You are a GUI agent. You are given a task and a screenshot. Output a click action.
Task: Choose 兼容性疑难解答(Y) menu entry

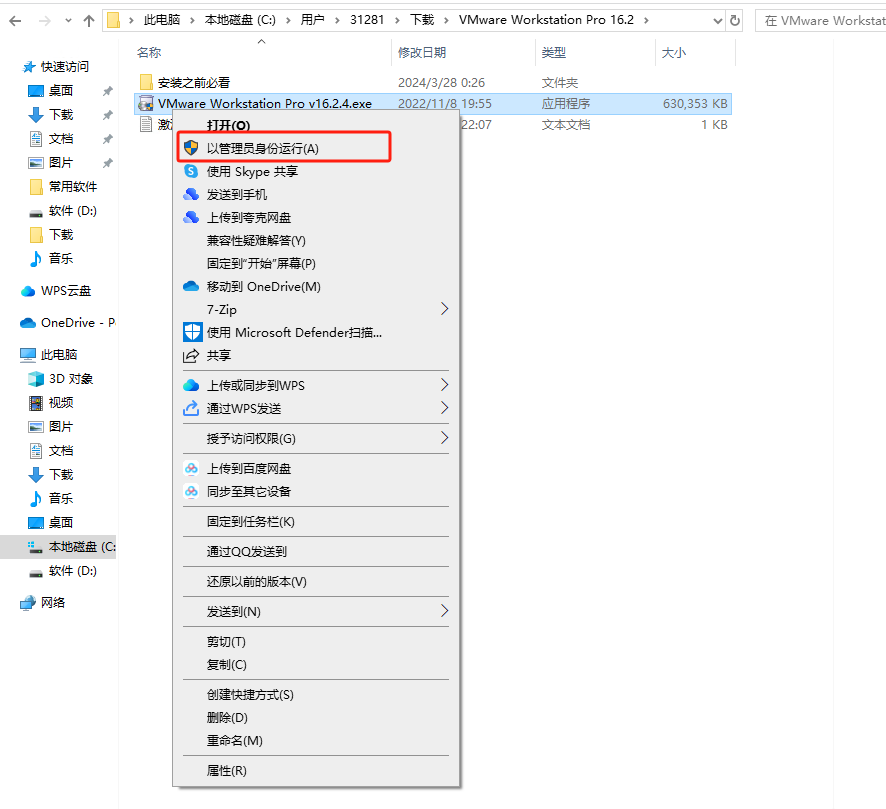click(256, 241)
